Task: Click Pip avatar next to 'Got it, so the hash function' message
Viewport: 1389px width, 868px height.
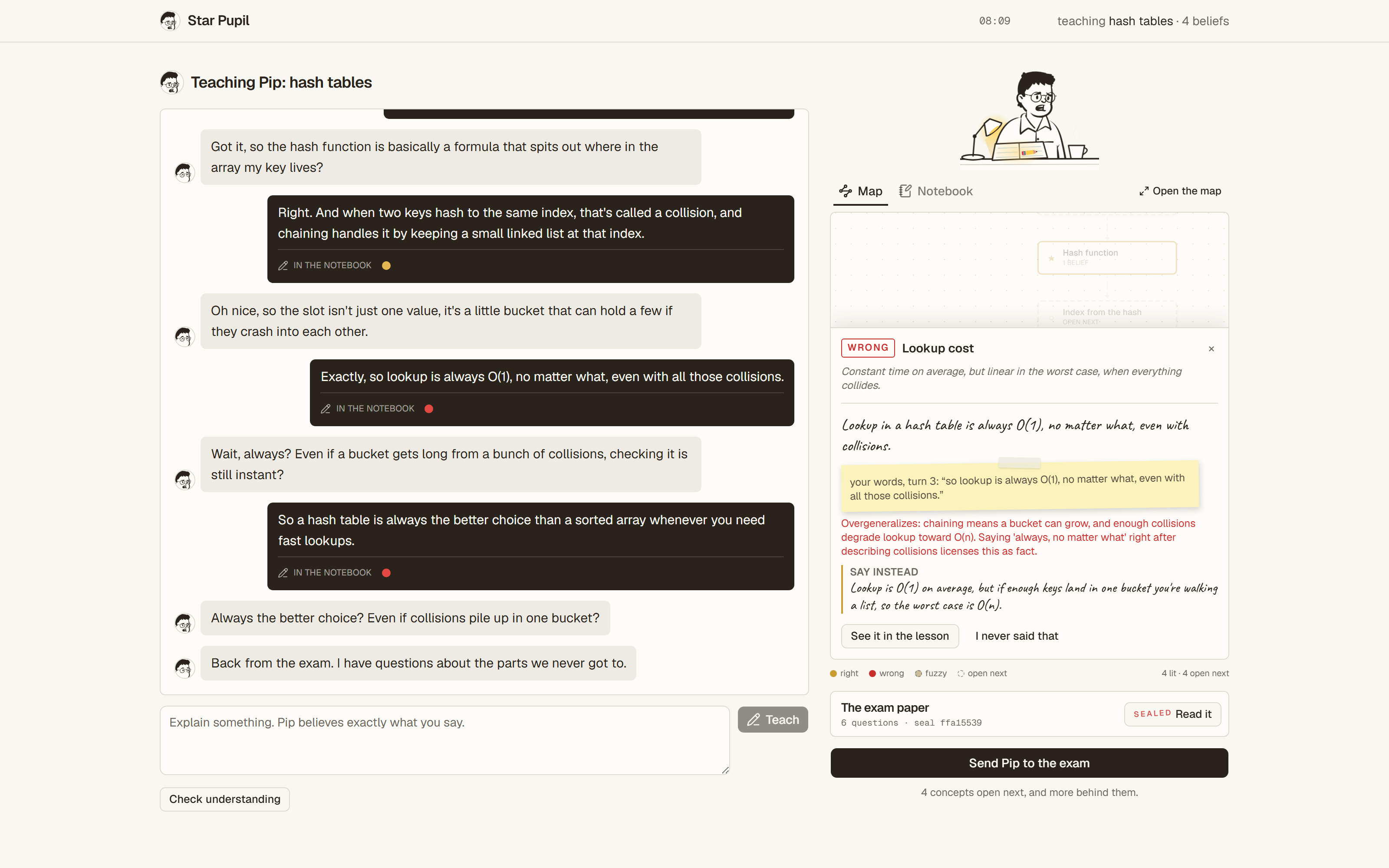Action: pyautogui.click(x=185, y=172)
